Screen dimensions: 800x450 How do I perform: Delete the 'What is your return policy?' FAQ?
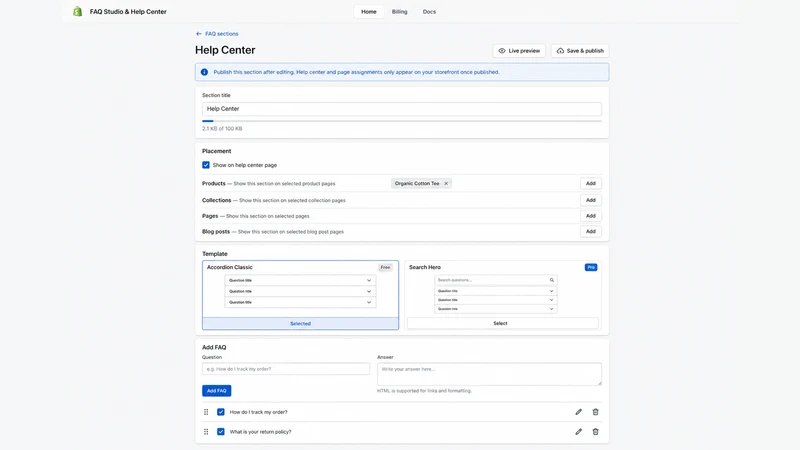(595, 432)
